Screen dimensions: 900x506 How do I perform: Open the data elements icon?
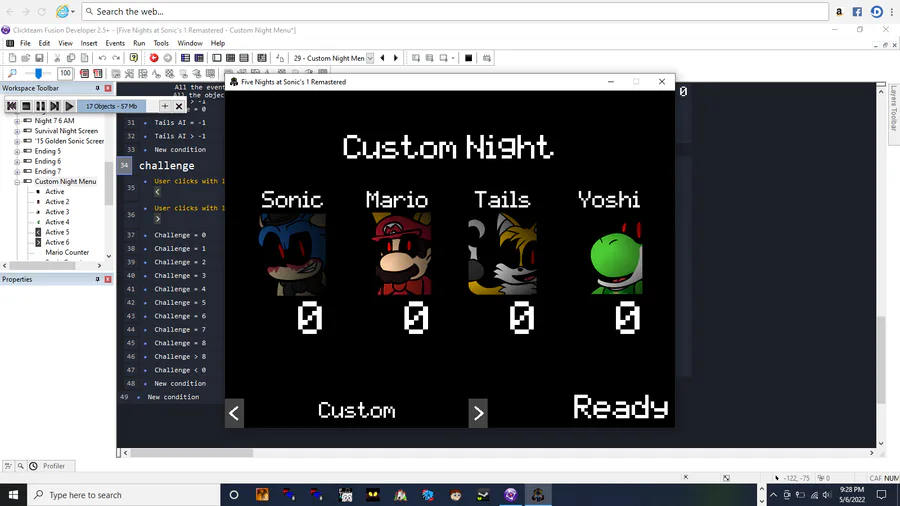click(262, 58)
